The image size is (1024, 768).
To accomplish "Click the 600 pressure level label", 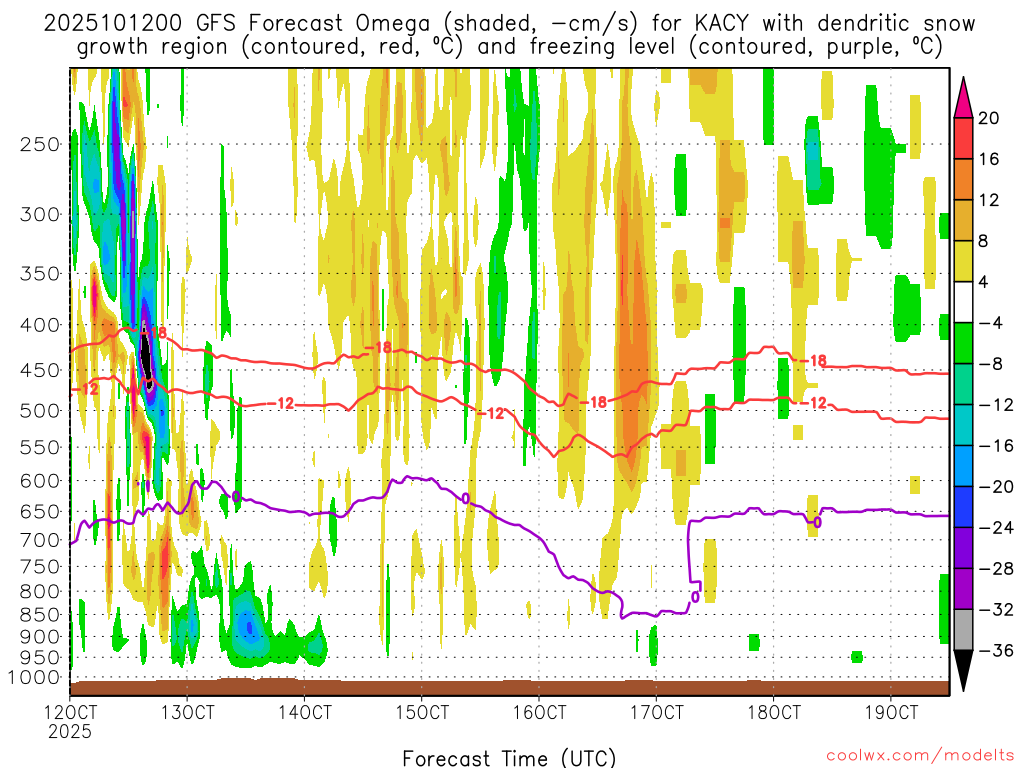I will tap(40, 481).
